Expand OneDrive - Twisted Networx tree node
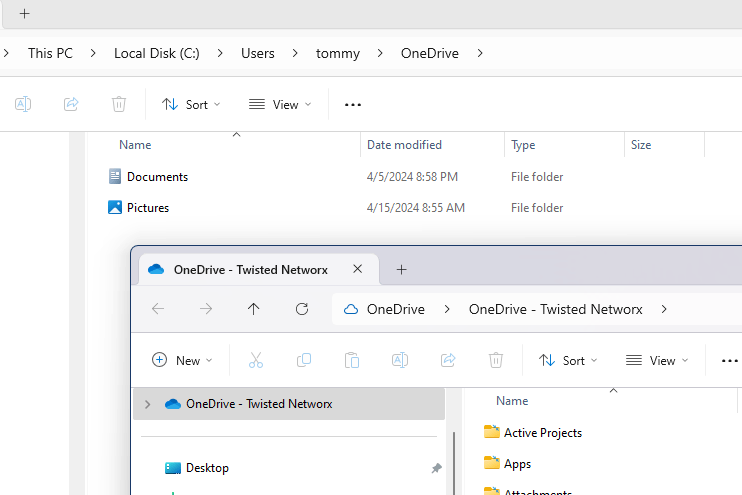Image resolution: width=742 pixels, height=495 pixels. pos(148,404)
